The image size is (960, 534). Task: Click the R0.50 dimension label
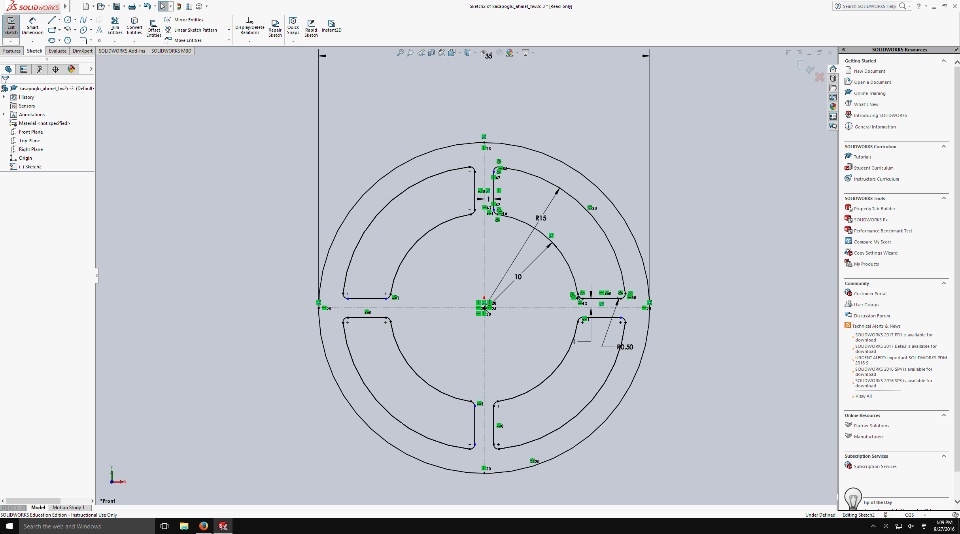624,347
